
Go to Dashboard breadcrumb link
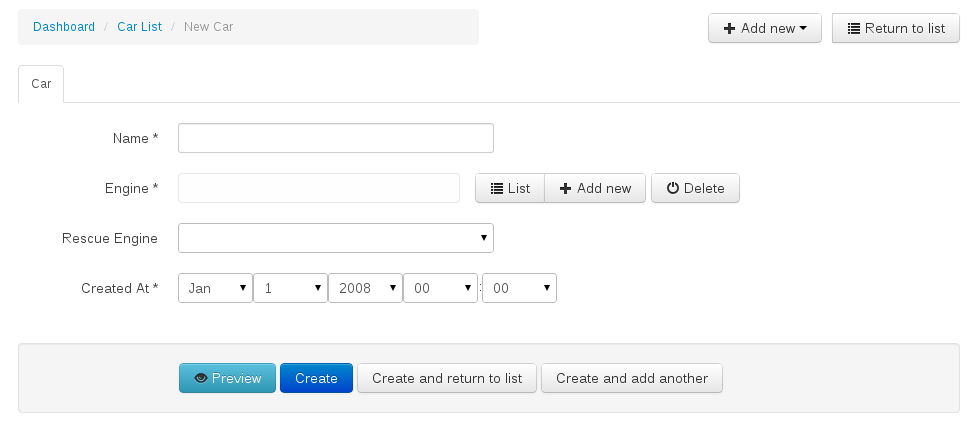(x=64, y=27)
